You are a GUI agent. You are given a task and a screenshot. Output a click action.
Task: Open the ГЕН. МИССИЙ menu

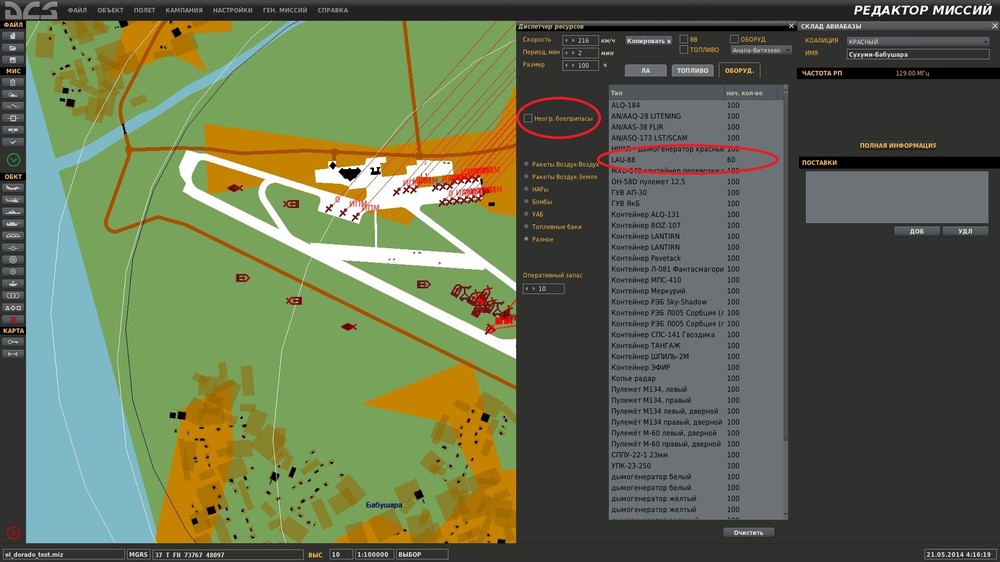284,10
